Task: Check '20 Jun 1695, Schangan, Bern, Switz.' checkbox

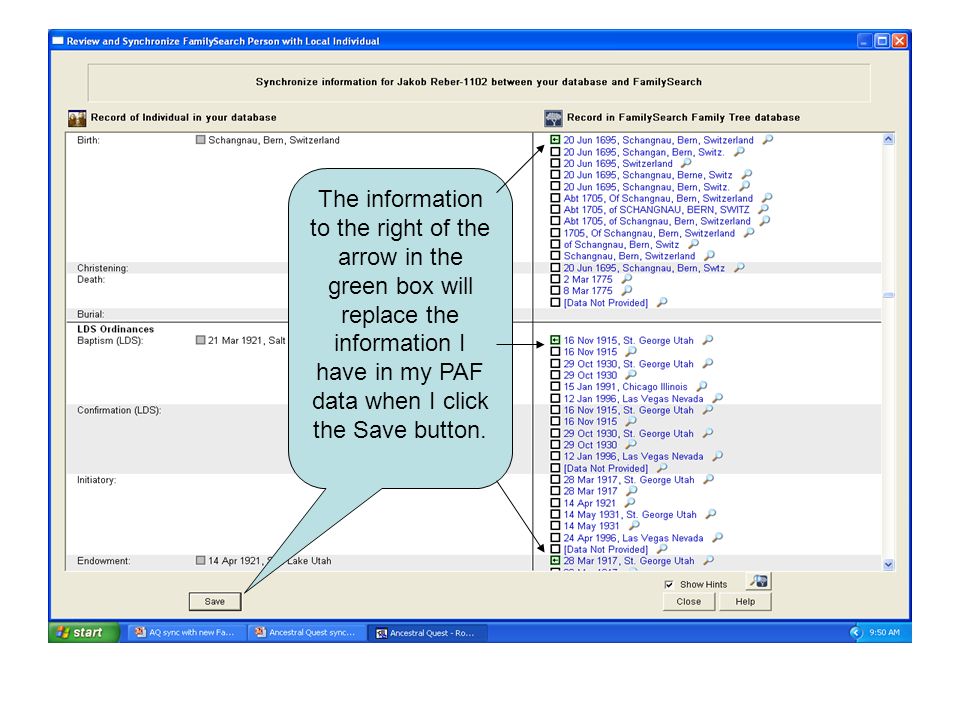Action: click(x=555, y=152)
